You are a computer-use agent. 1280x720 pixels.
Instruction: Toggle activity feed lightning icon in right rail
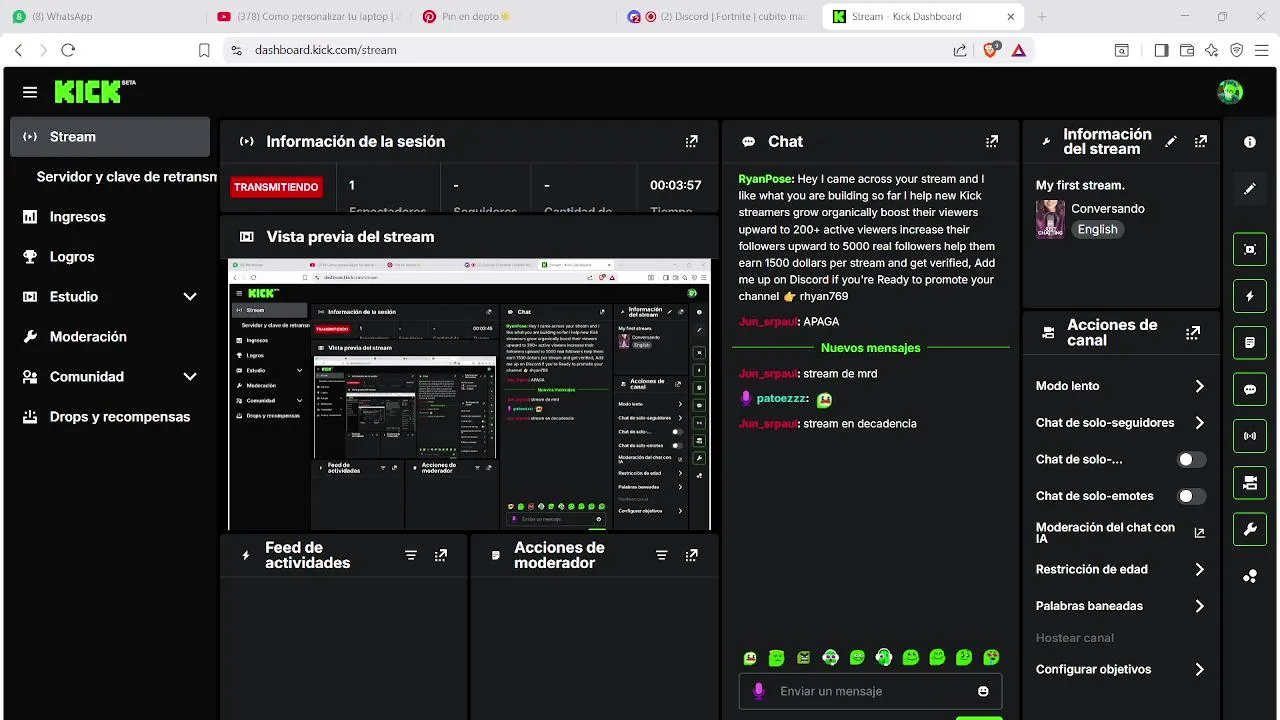coord(1250,296)
